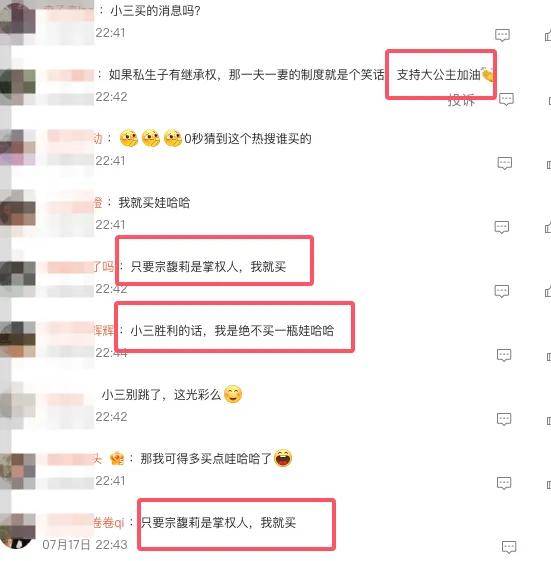Click reply icon beside first 只要宗馥莉是掌权人 comment

pos(502,291)
